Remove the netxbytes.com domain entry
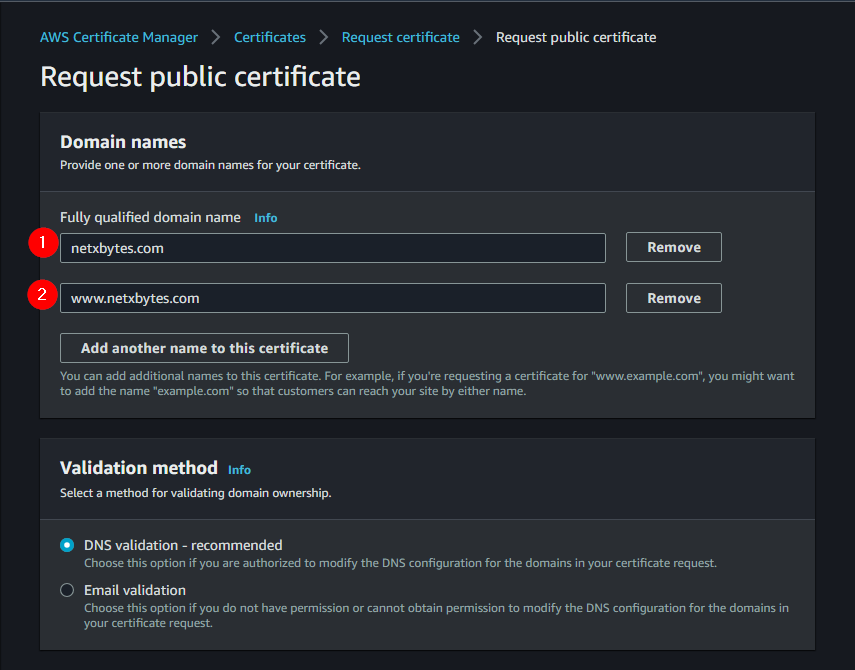The image size is (855, 670). coord(673,247)
